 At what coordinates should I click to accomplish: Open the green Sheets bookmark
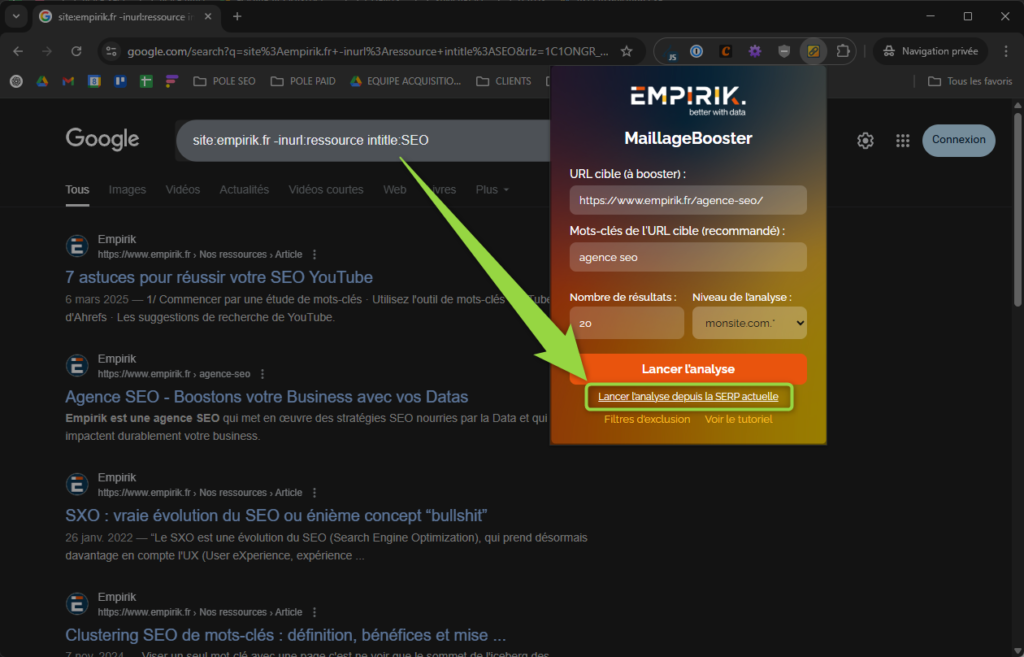[x=146, y=81]
